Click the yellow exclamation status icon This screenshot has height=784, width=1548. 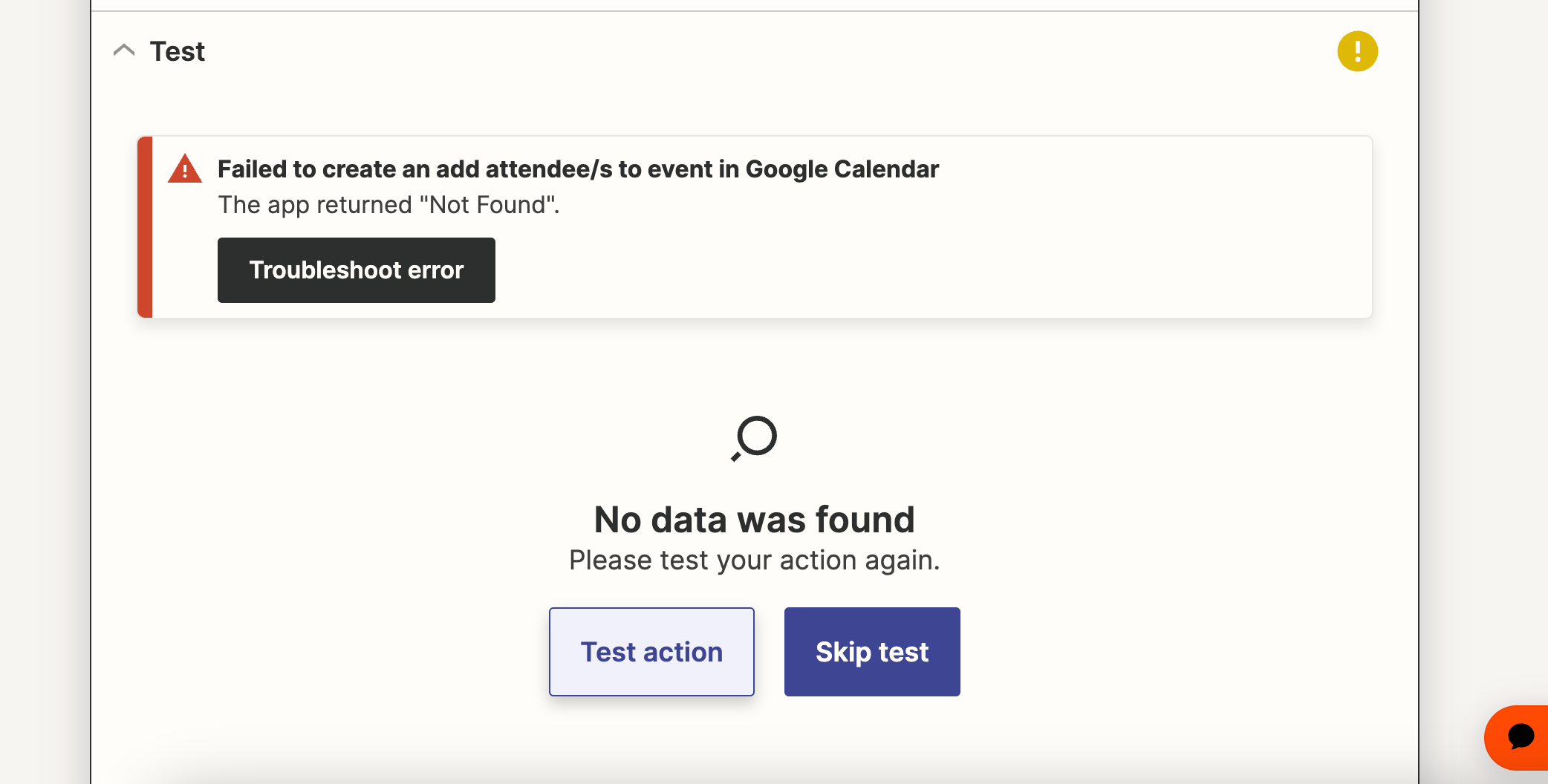tap(1357, 51)
